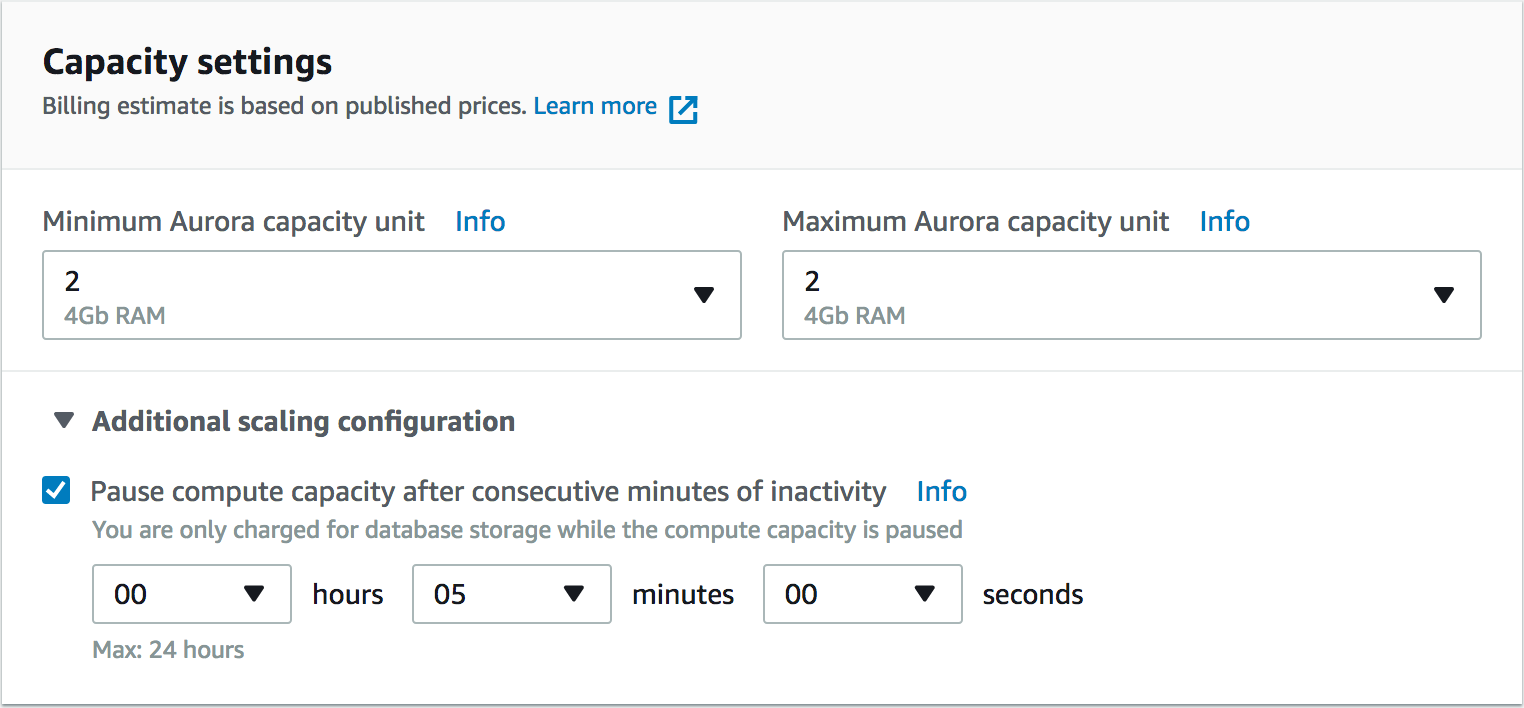Click the Capacity settings heading
Image resolution: width=1524 pixels, height=708 pixels.
(x=187, y=62)
